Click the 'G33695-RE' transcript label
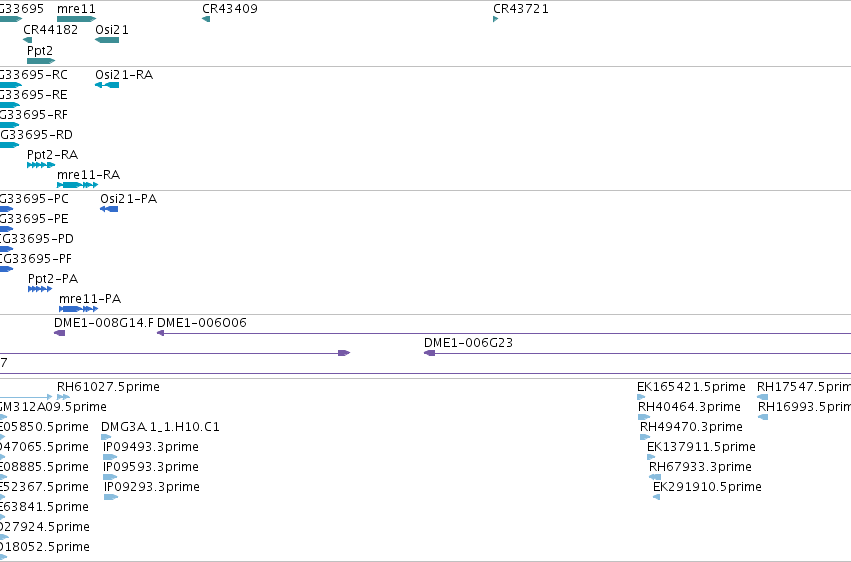Screen dimensions: 851x562 coord(34,94)
